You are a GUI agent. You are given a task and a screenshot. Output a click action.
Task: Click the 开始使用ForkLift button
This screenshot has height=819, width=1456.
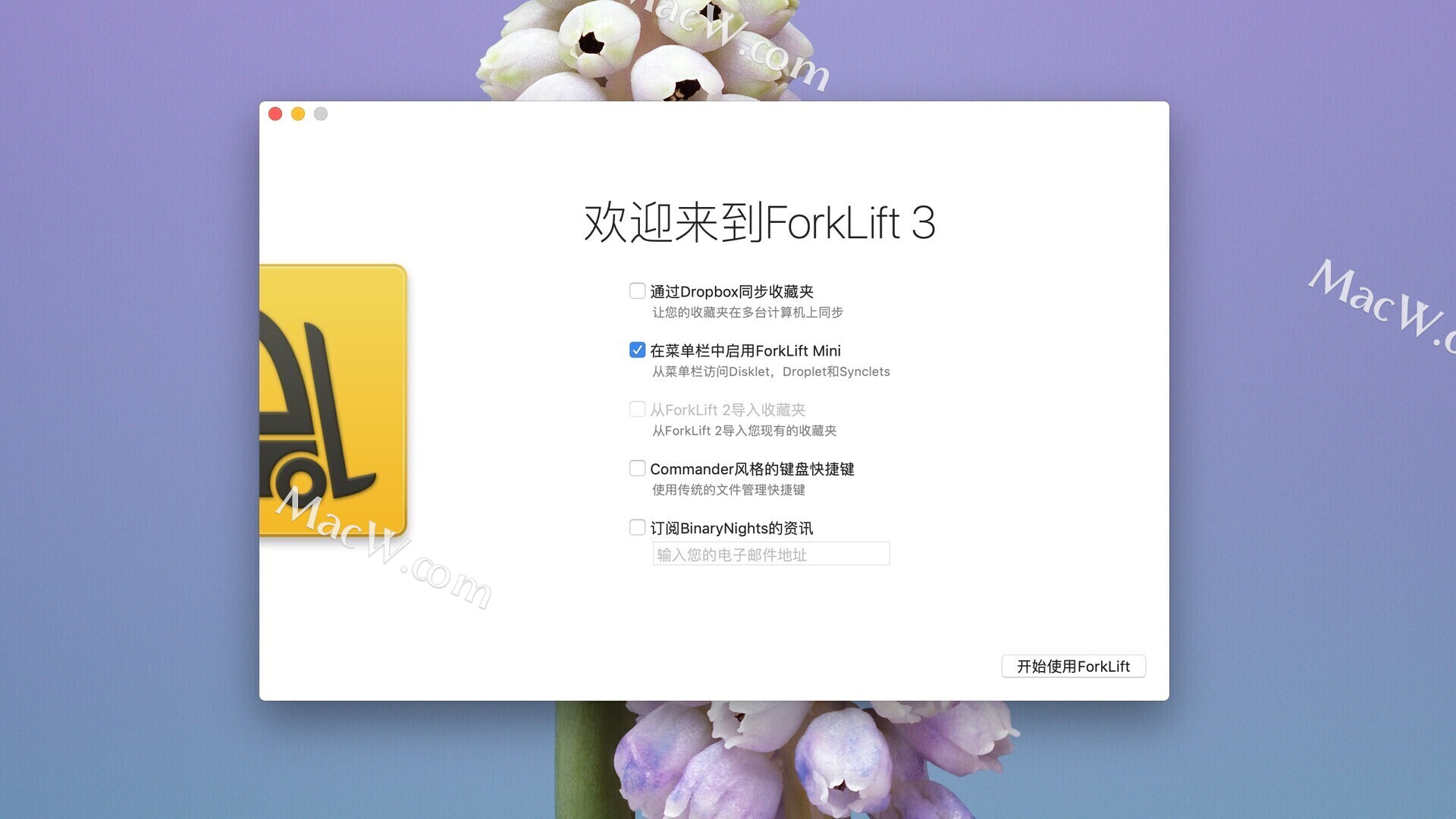click(x=1073, y=667)
